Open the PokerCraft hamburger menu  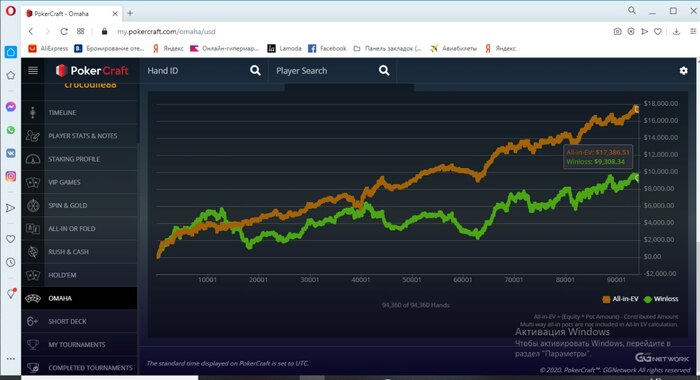33,70
